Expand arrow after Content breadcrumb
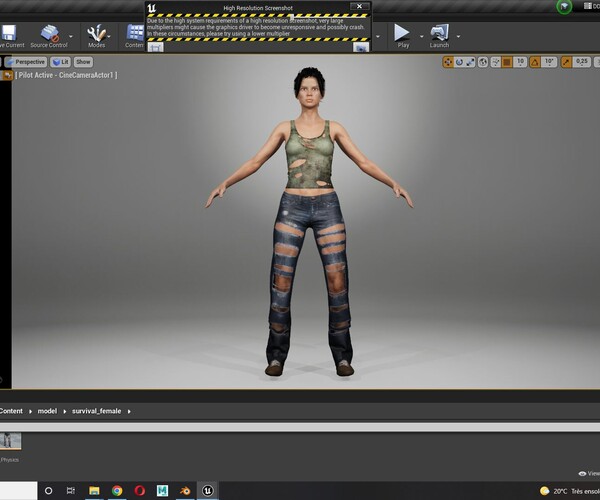Viewport: 600px width, 500px height. pos(30,411)
